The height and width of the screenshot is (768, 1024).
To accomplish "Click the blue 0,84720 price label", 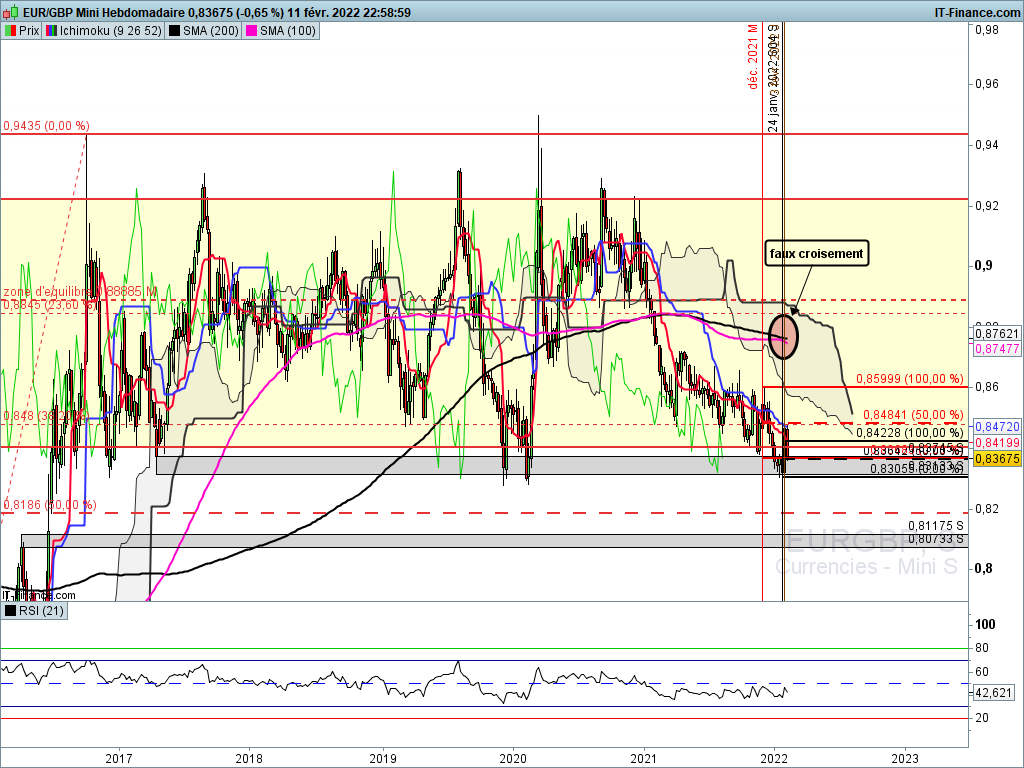I will [994, 425].
